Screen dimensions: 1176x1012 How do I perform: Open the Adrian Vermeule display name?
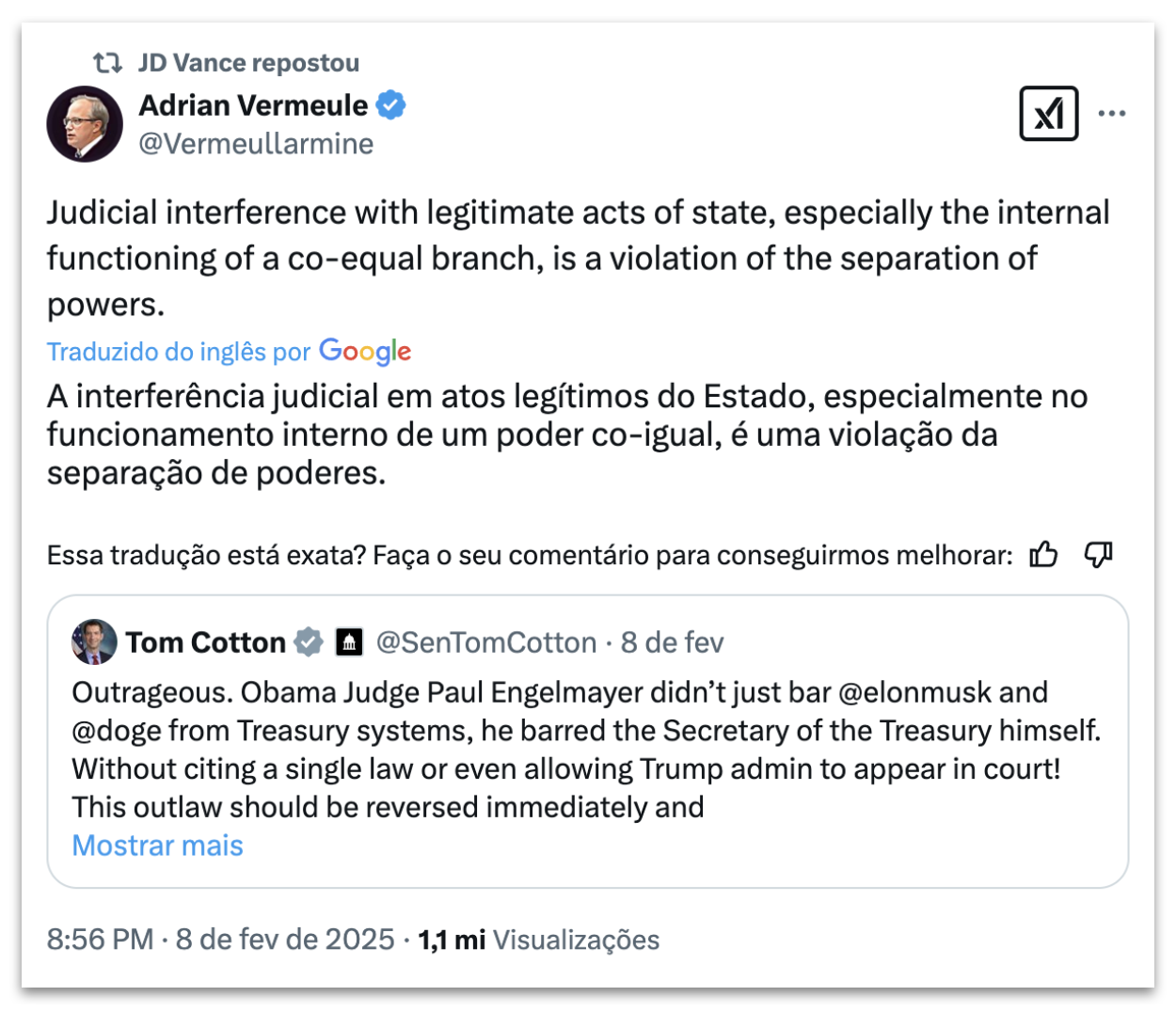tap(253, 105)
